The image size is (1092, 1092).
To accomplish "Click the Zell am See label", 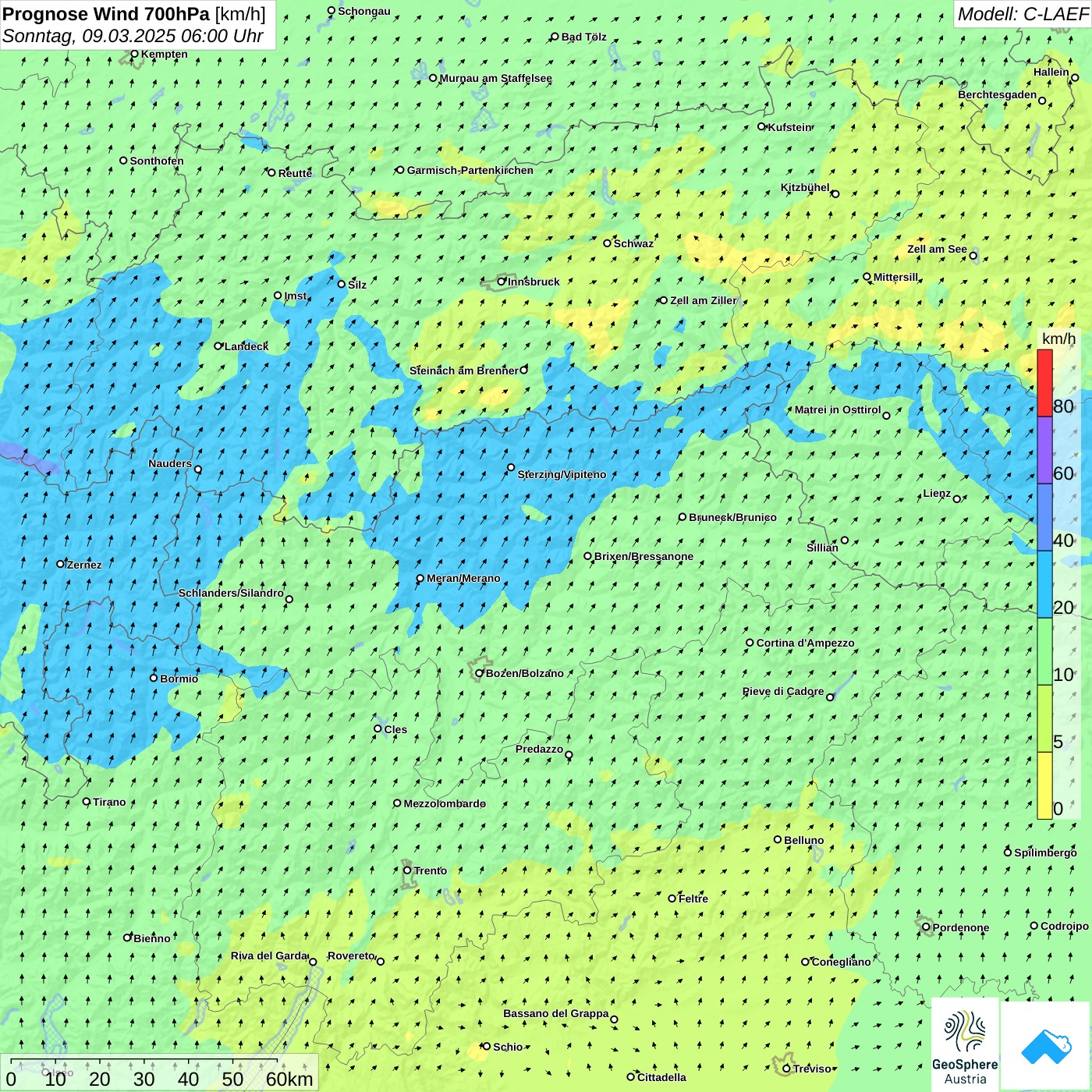I will (x=937, y=249).
